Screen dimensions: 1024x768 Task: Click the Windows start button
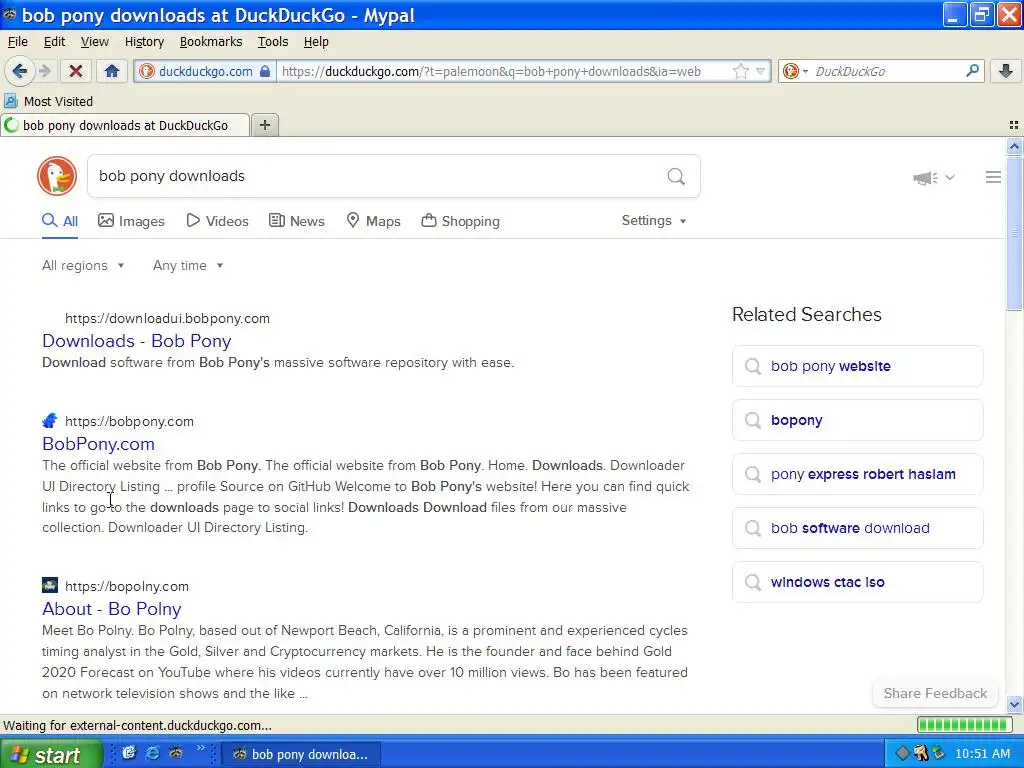point(51,754)
